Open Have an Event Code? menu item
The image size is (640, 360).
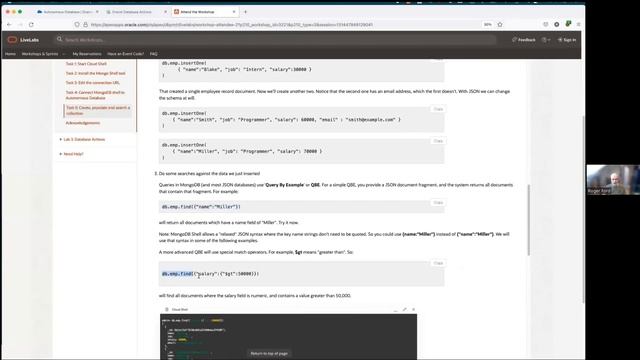125,54
